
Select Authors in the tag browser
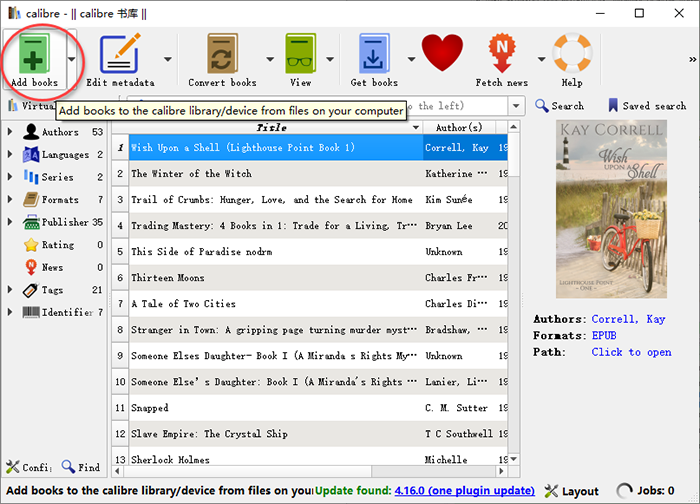60,132
